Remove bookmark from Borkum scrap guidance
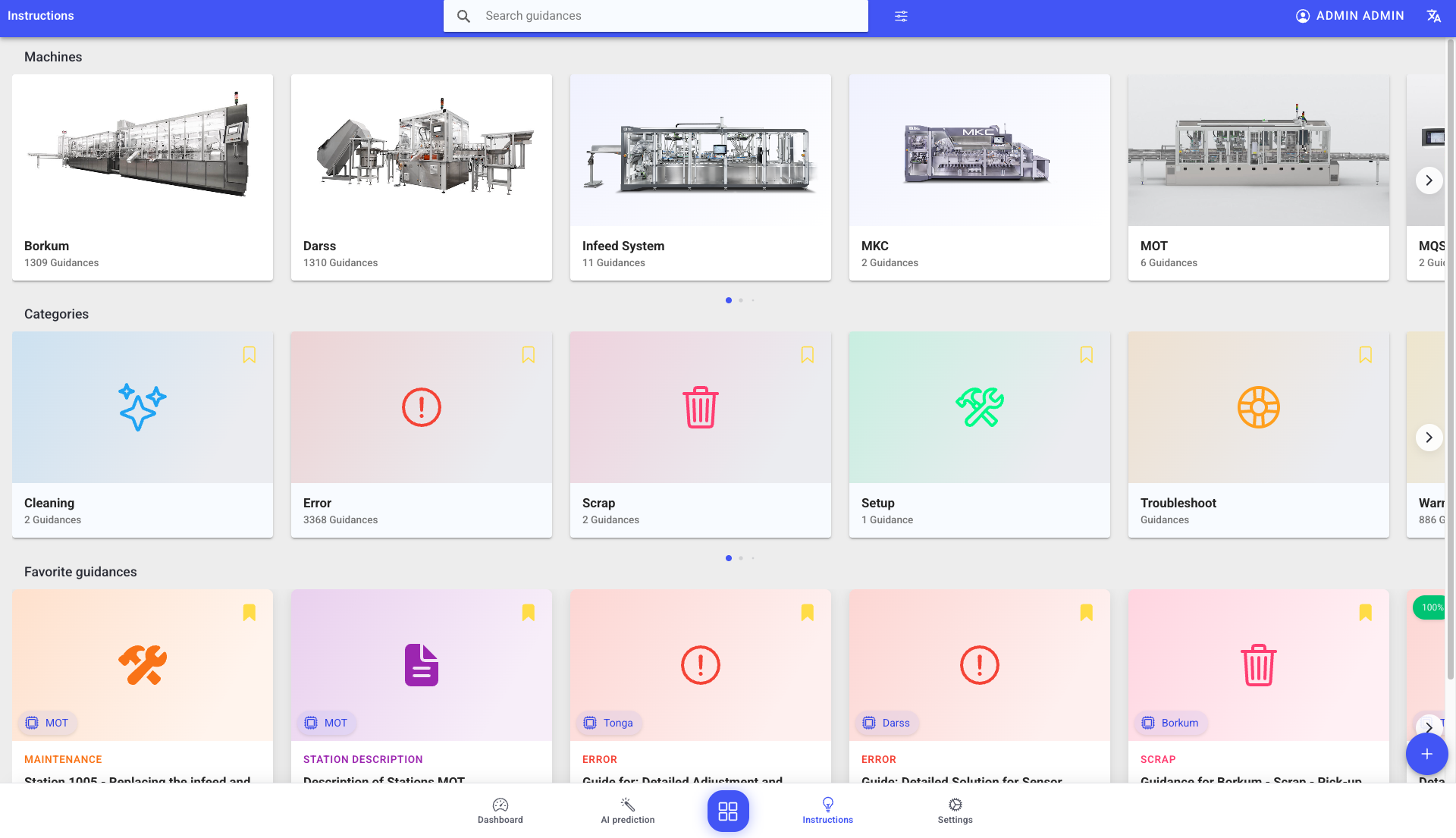Image resolution: width=1456 pixels, height=838 pixels. 1366,613
